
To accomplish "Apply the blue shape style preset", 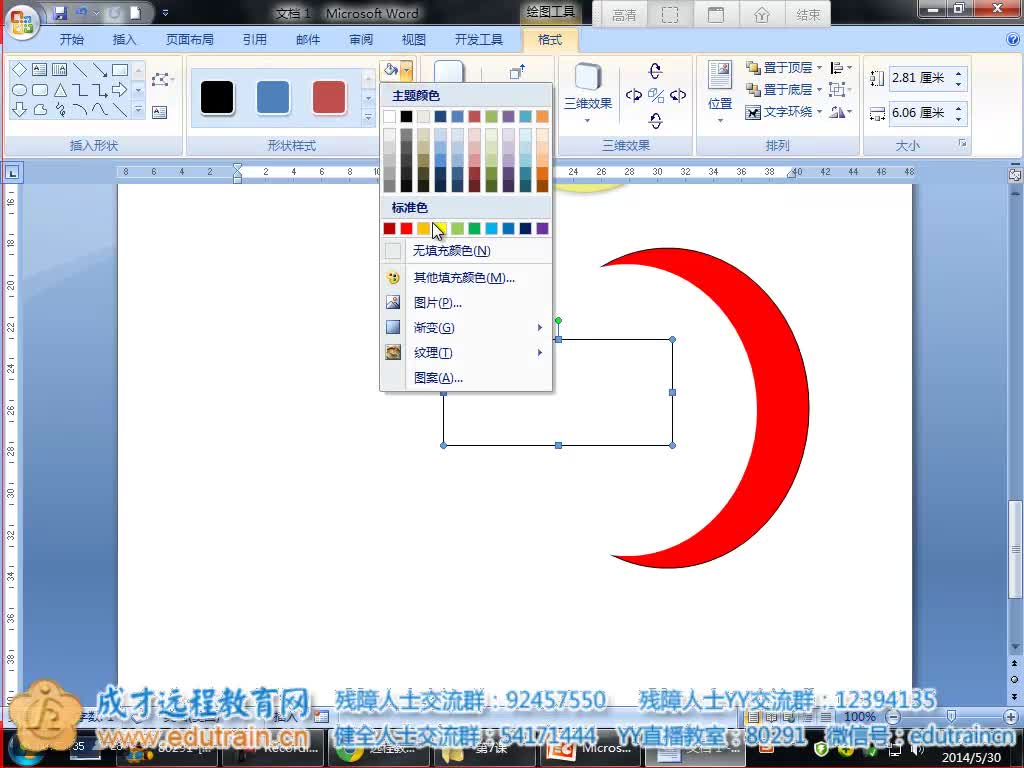I will coord(273,98).
